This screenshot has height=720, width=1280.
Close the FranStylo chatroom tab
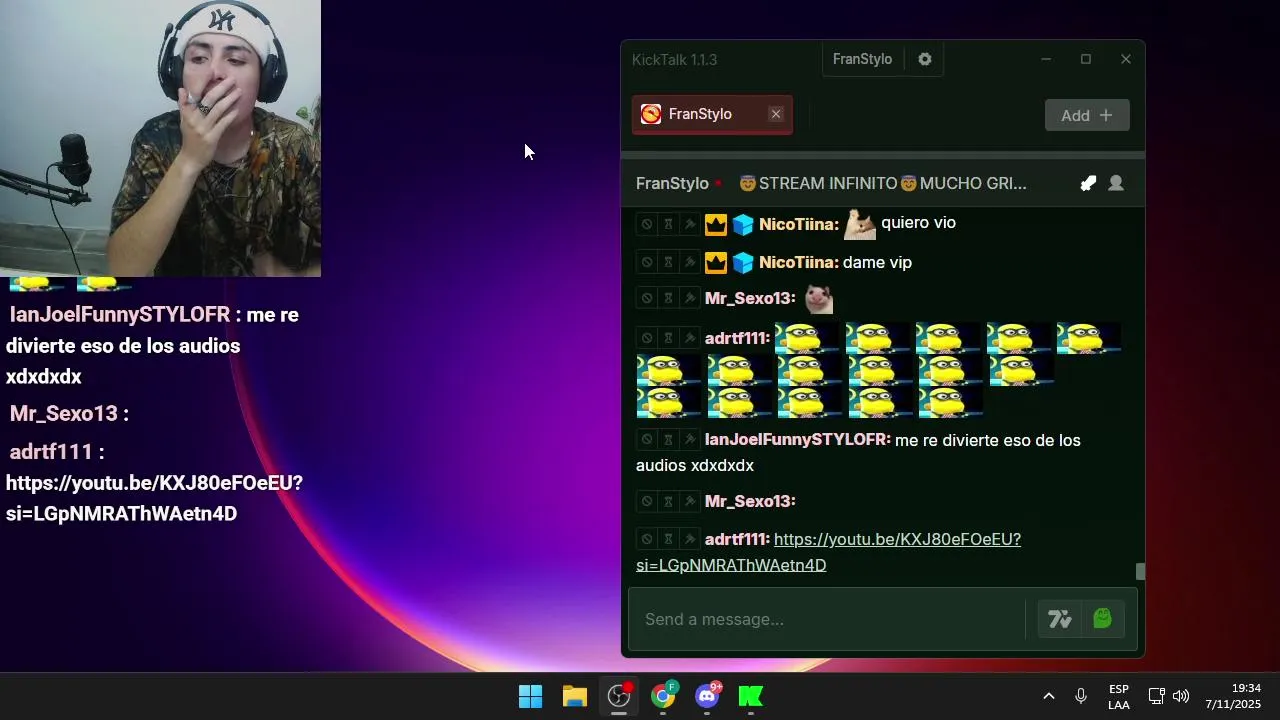click(776, 114)
